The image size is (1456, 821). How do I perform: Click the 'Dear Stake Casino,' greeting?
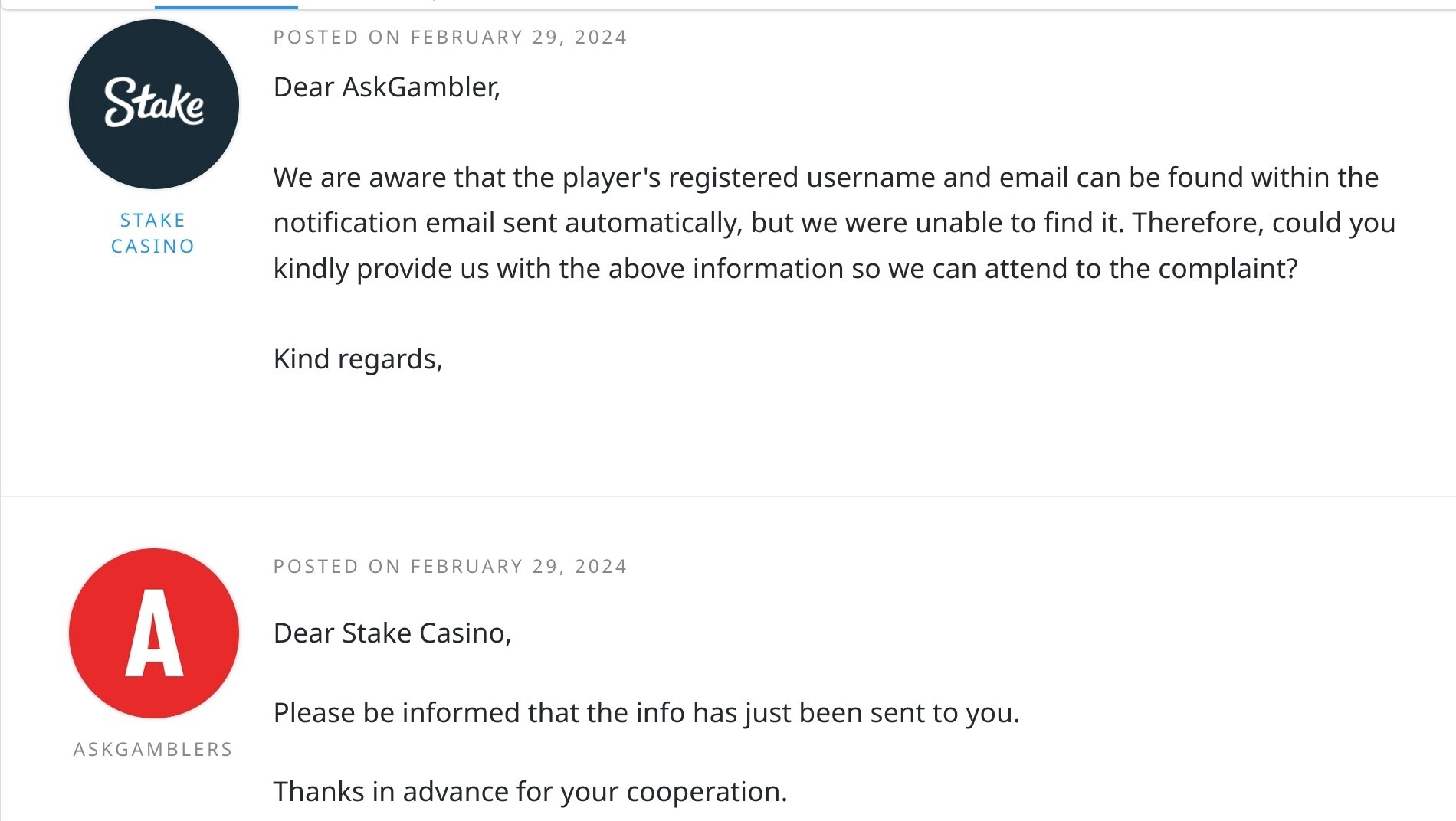(392, 633)
